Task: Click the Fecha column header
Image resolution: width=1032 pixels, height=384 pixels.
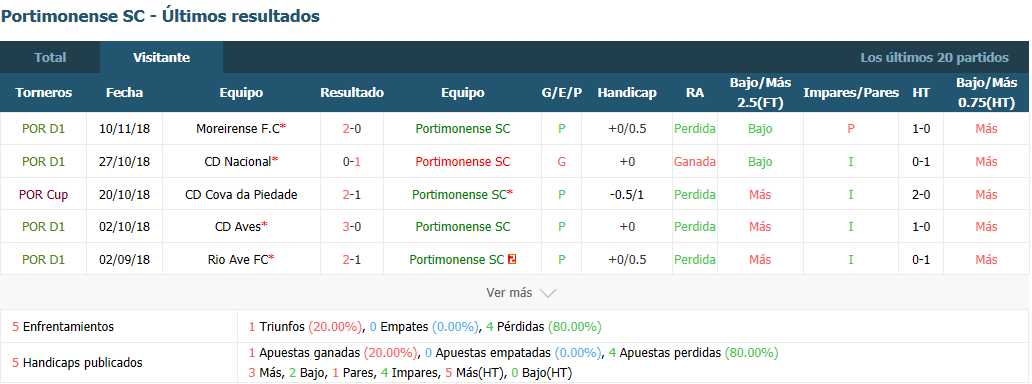Action: [124, 93]
